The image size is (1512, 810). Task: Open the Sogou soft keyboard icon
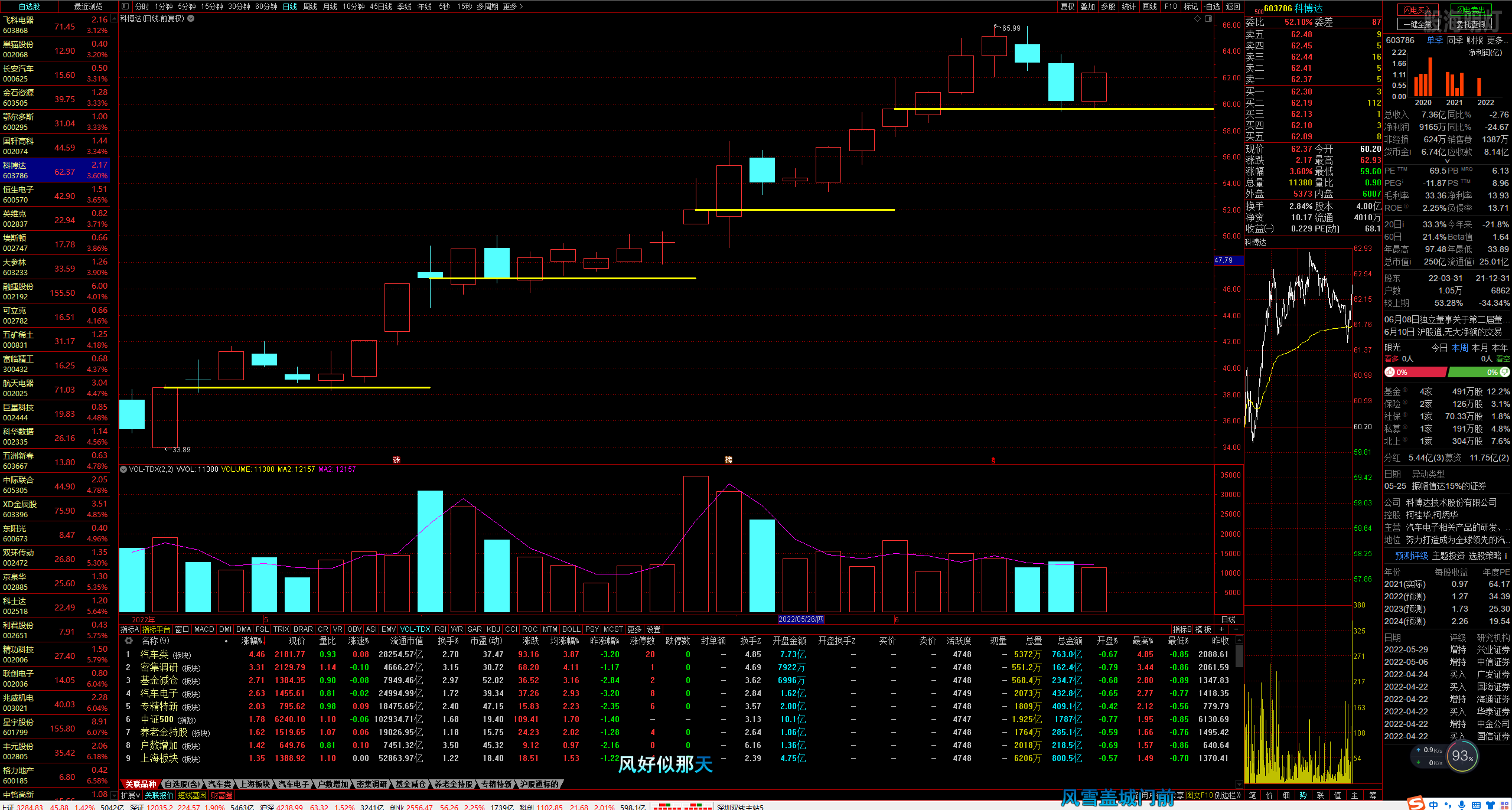[x=1475, y=805]
